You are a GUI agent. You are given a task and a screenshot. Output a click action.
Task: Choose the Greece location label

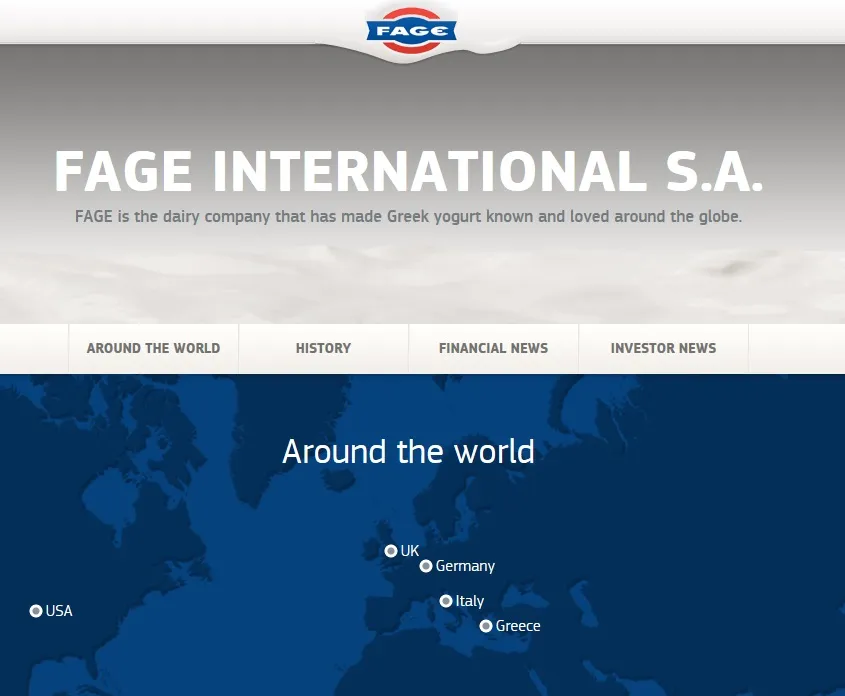518,626
